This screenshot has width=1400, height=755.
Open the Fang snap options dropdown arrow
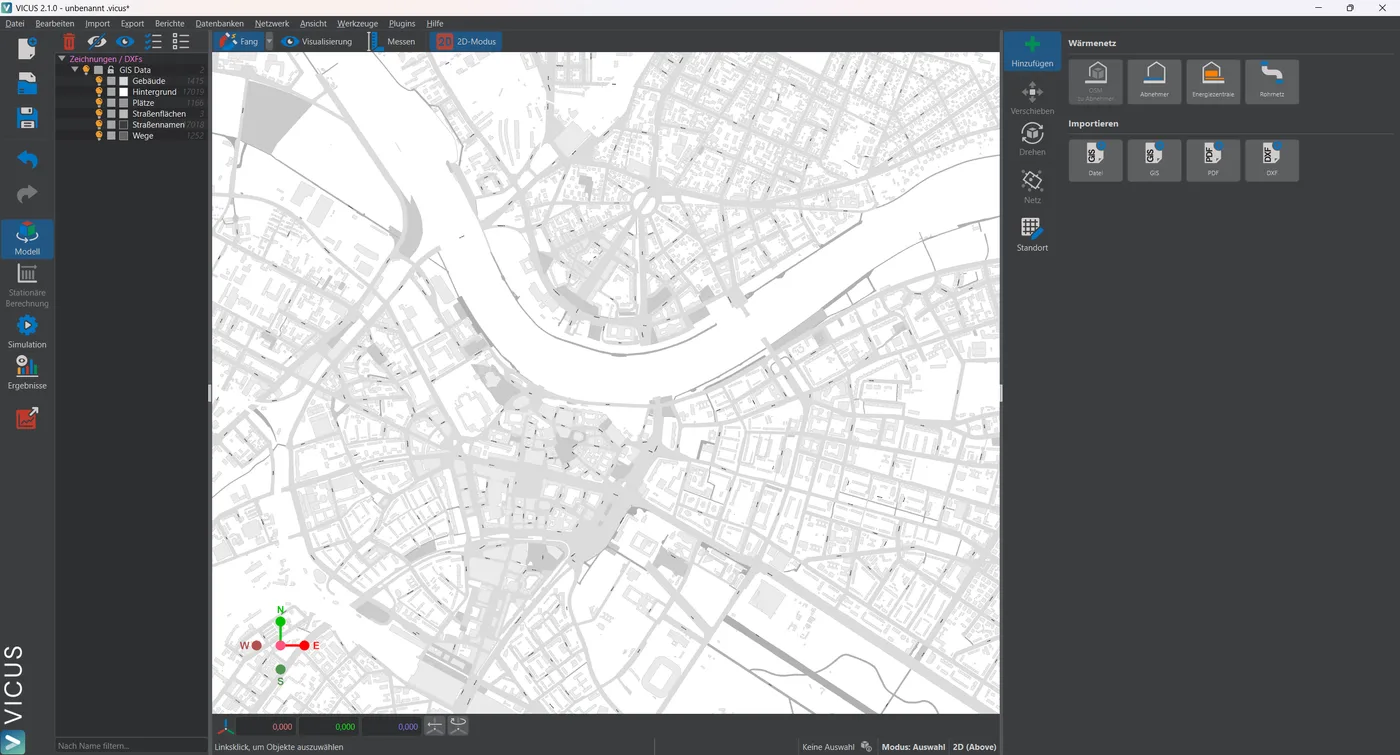click(269, 42)
